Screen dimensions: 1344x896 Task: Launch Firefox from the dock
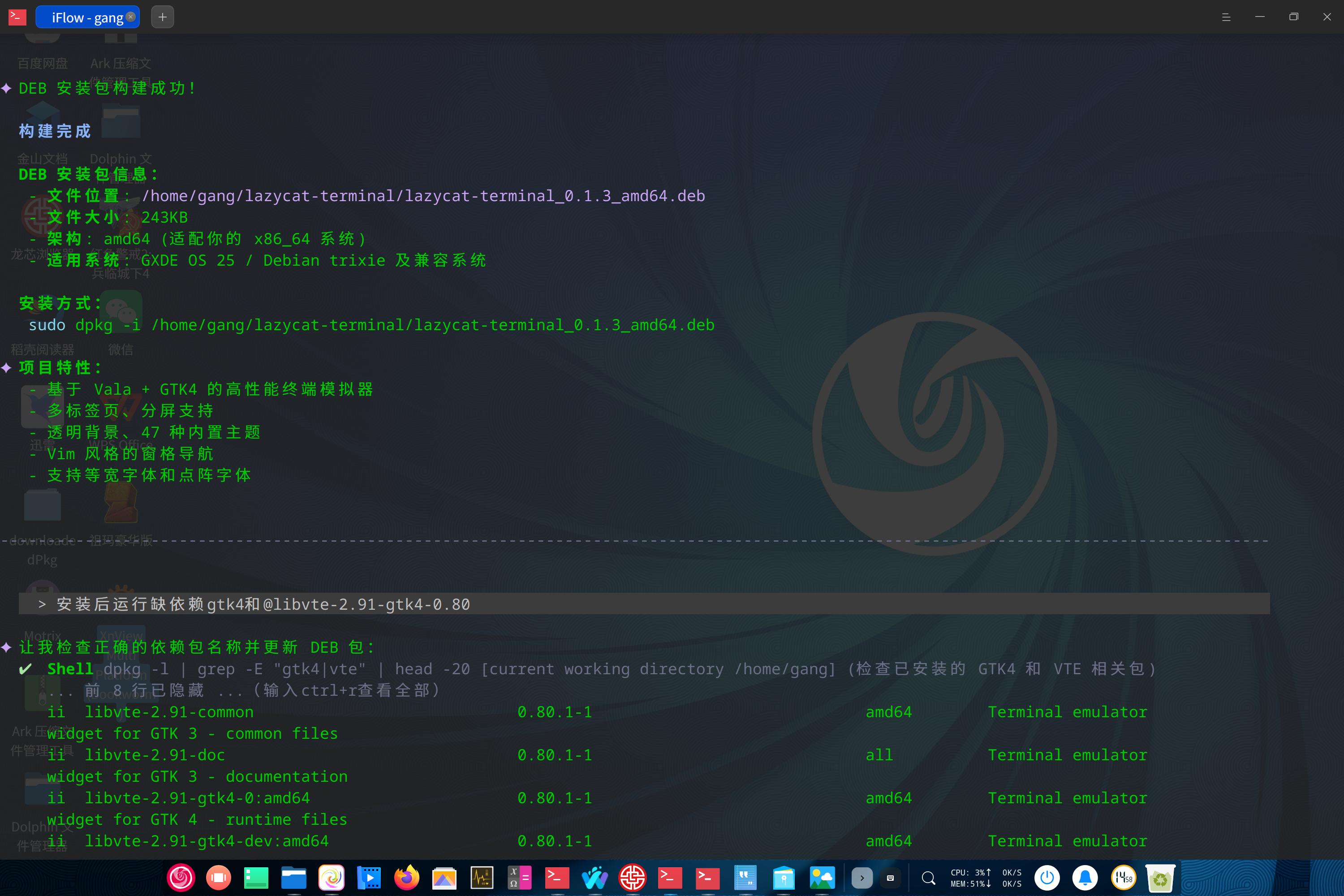coord(406,877)
